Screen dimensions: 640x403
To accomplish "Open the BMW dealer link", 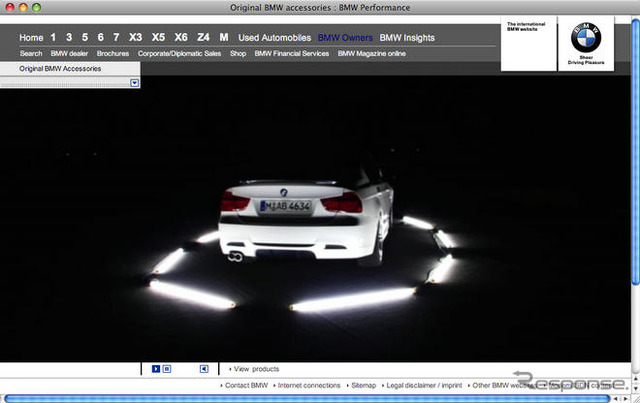I will [69, 53].
